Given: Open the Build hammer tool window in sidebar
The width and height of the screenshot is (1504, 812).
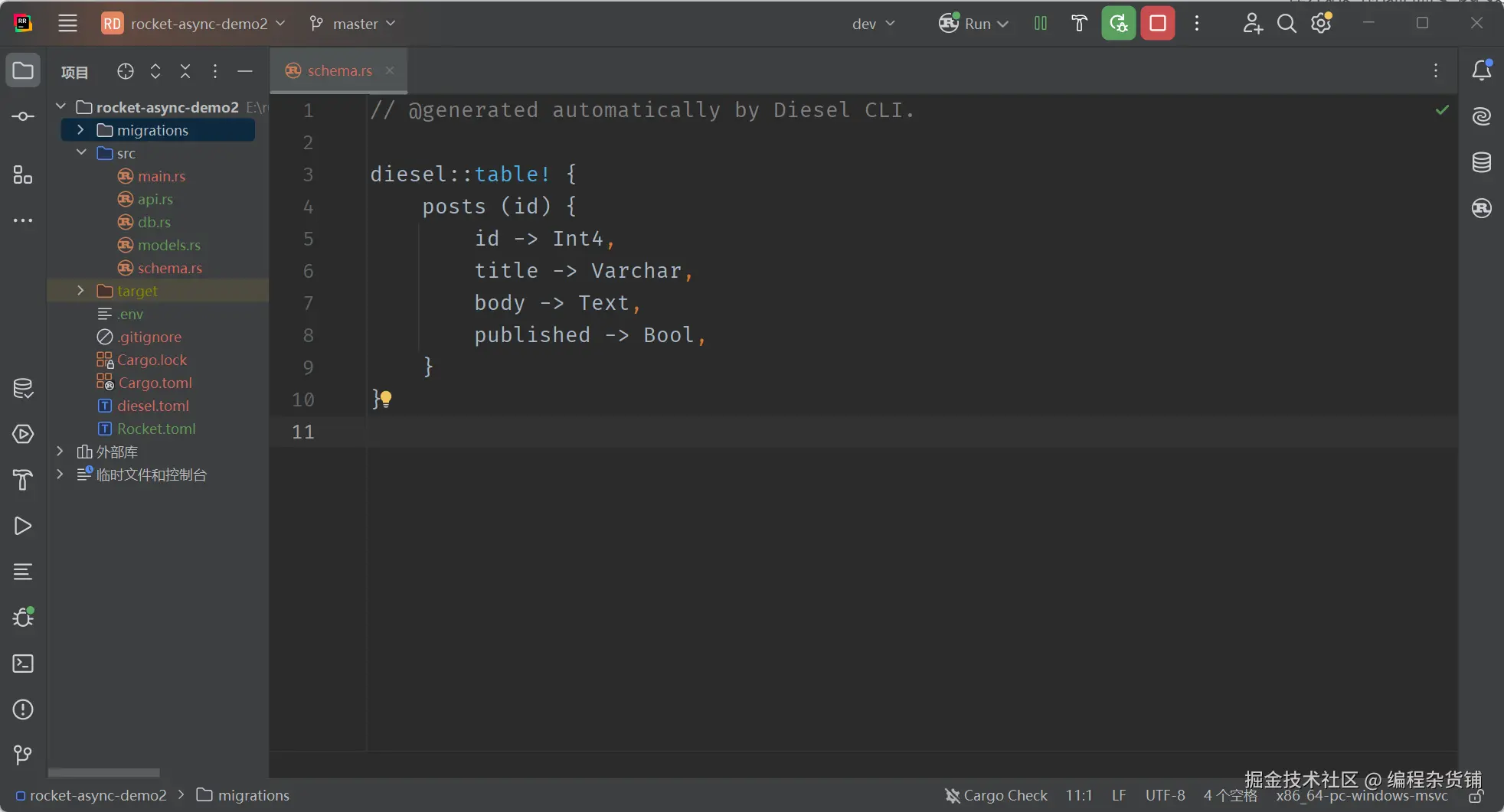Looking at the screenshot, I should click(x=23, y=480).
